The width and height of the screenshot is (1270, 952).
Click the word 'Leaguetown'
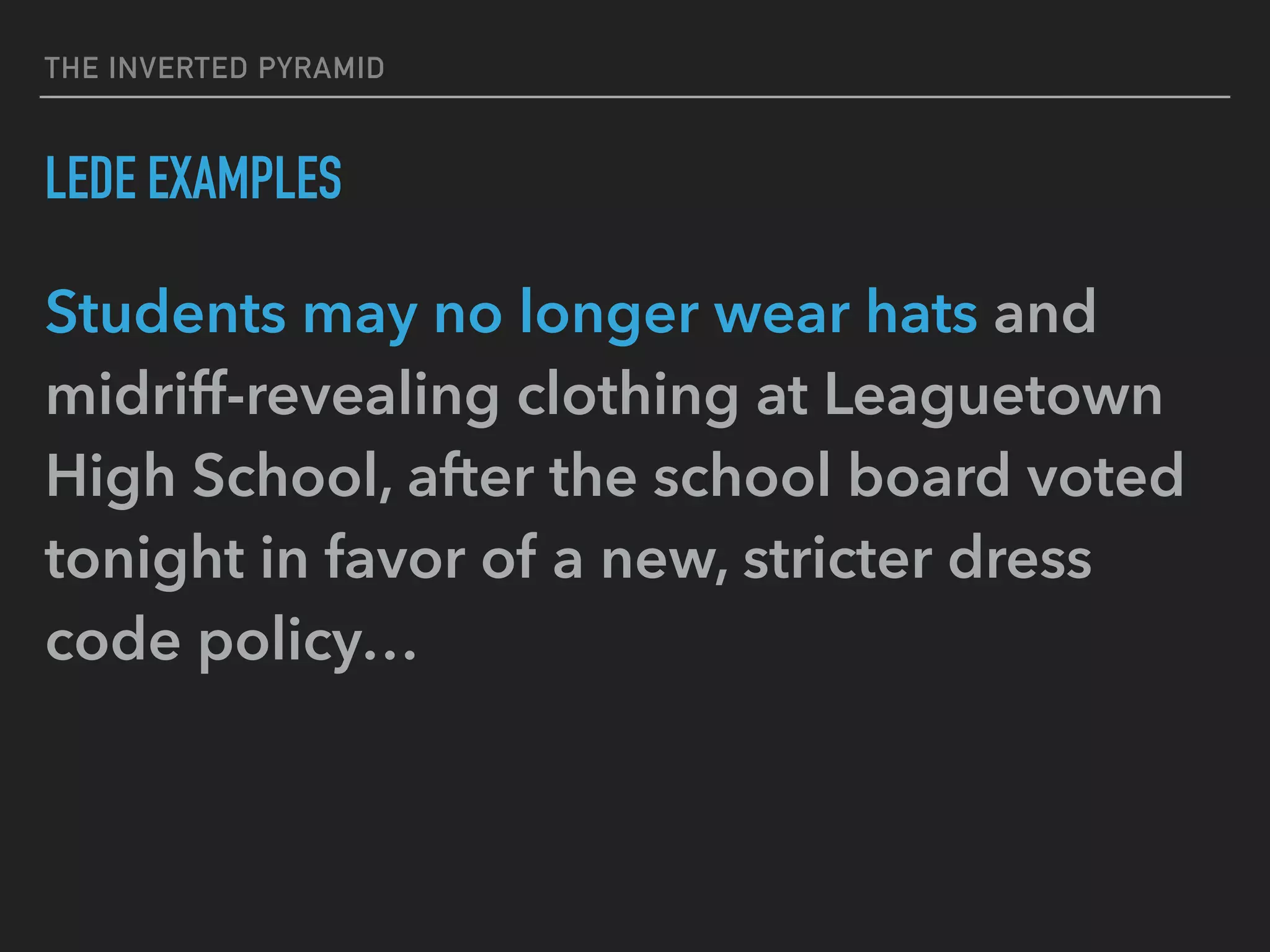993,396
